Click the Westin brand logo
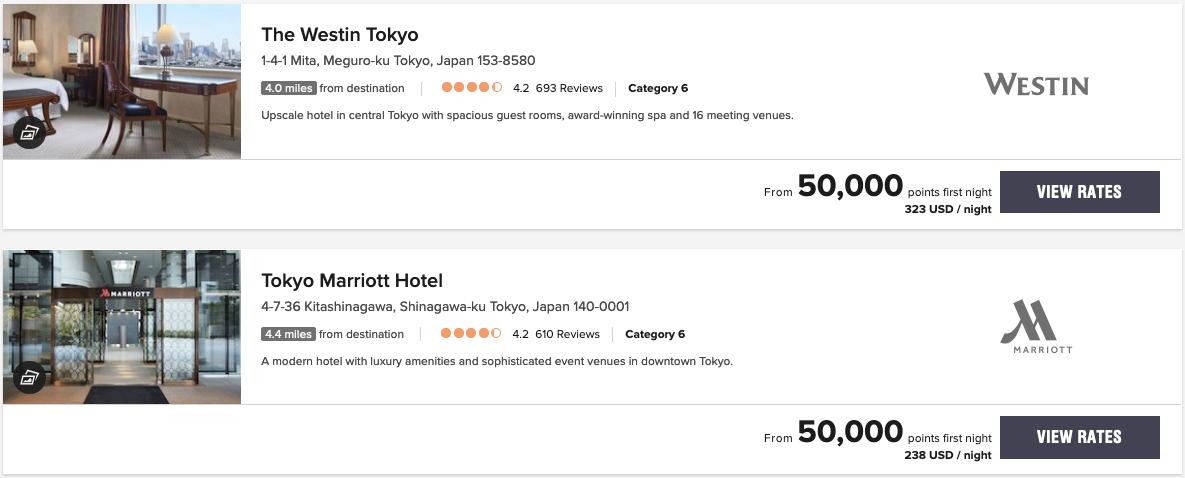Image resolution: width=1185 pixels, height=478 pixels. coord(1036,85)
